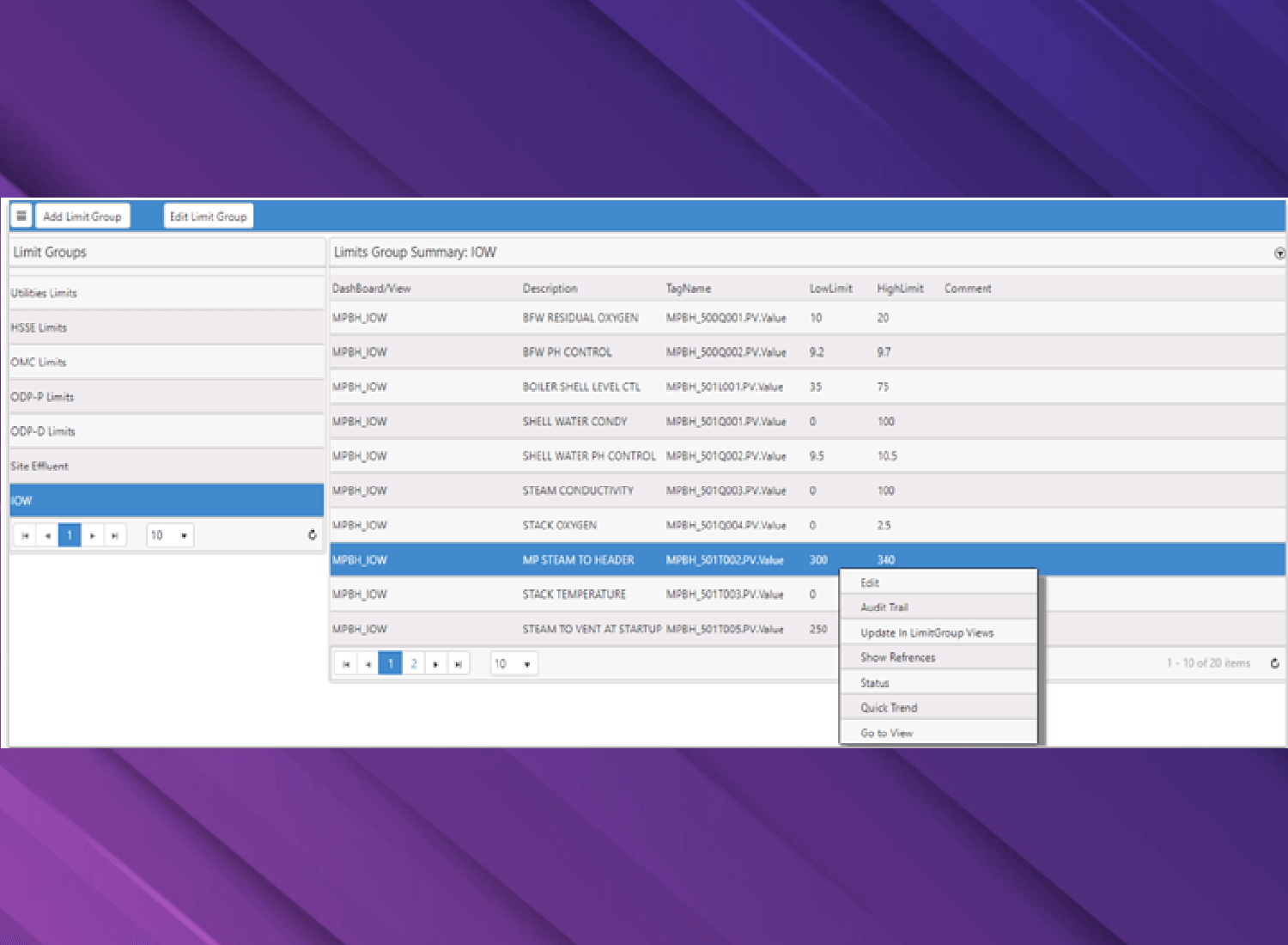The height and width of the screenshot is (945, 1288).
Task: Open page size dropdown in summary grid
Action: [526, 664]
